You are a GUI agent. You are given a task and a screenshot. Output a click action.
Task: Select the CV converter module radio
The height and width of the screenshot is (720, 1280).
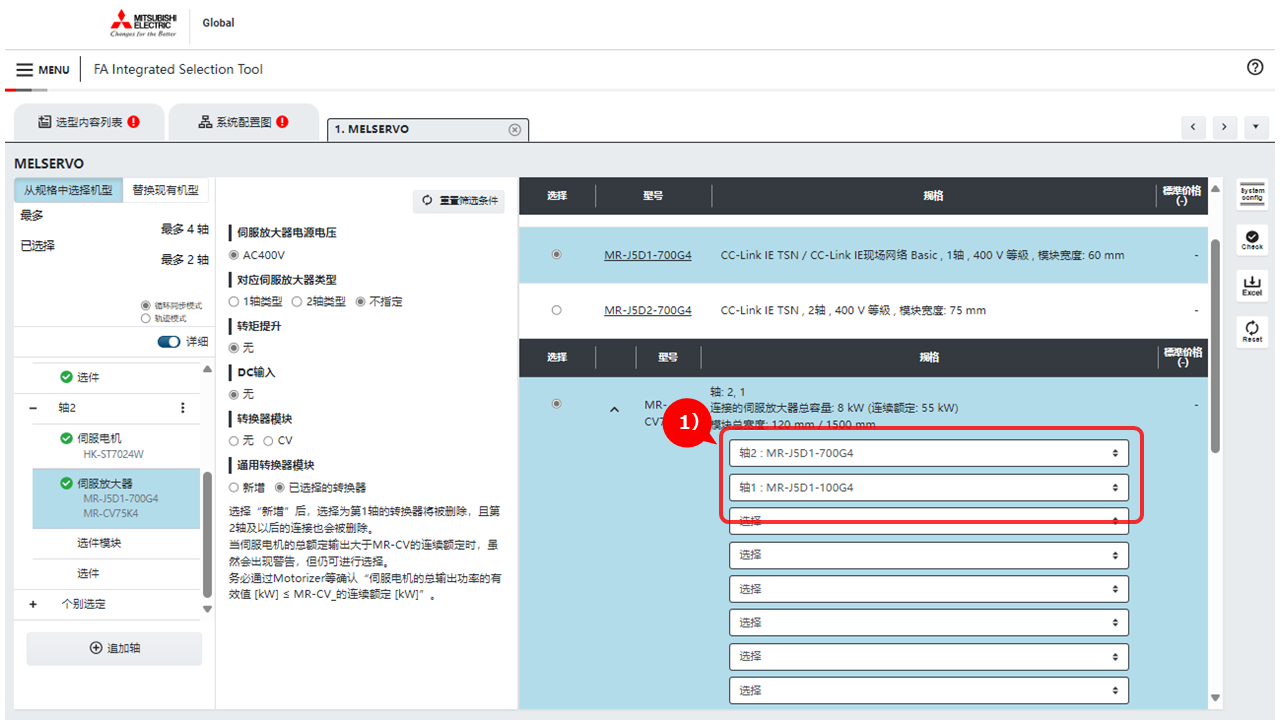click(269, 440)
